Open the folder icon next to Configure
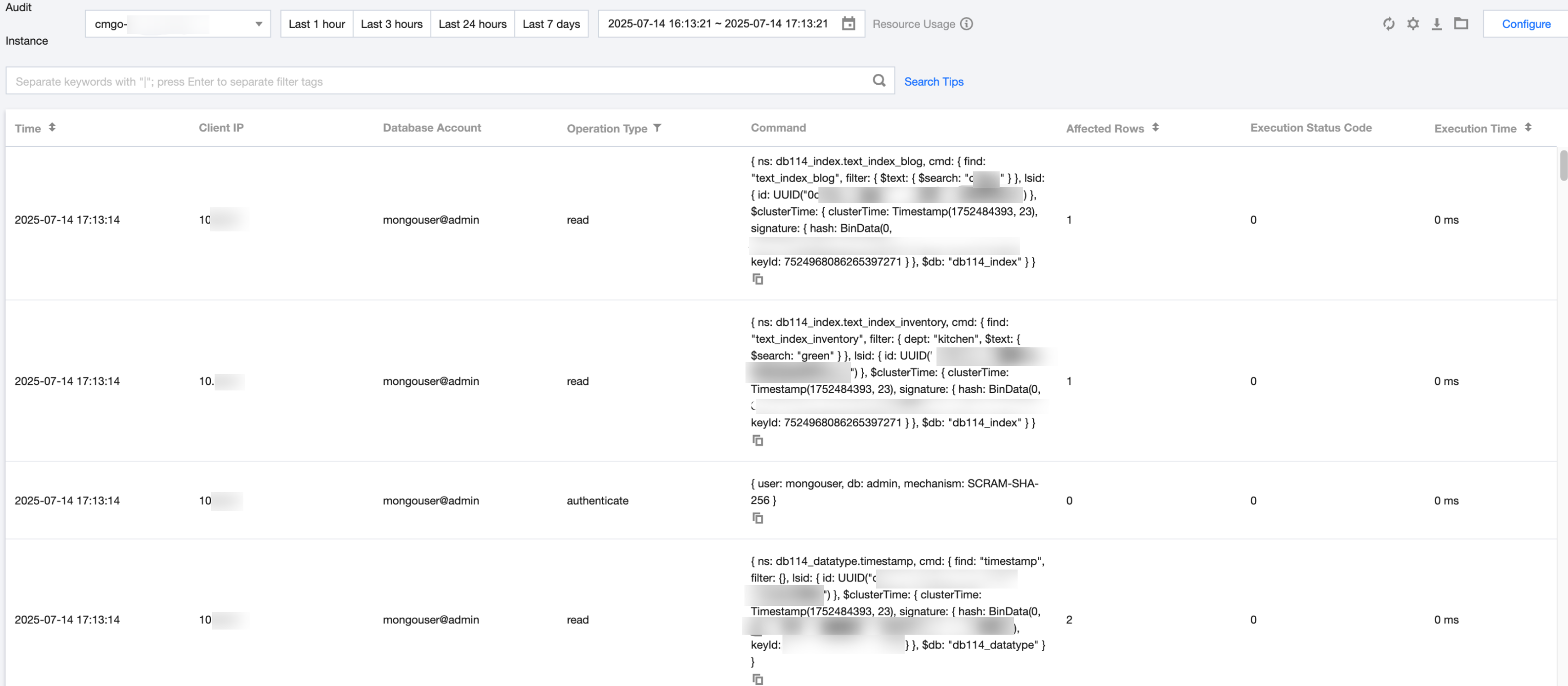 coord(1461,24)
